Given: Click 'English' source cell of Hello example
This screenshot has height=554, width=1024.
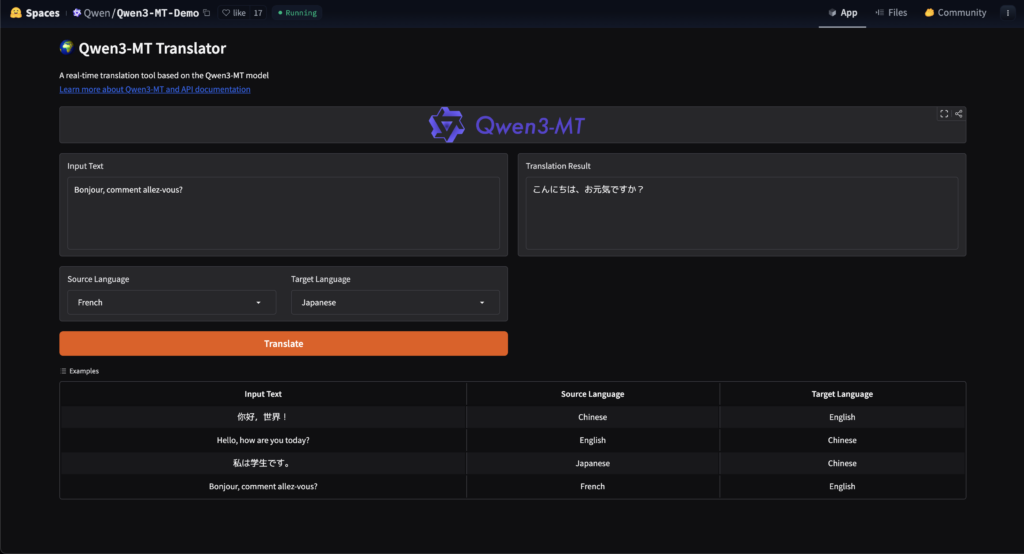Looking at the screenshot, I should [x=592, y=440].
